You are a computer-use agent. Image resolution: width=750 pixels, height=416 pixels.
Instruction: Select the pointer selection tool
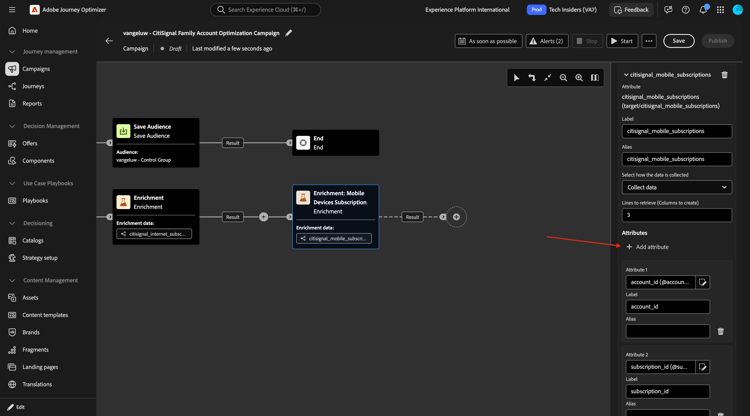click(516, 78)
